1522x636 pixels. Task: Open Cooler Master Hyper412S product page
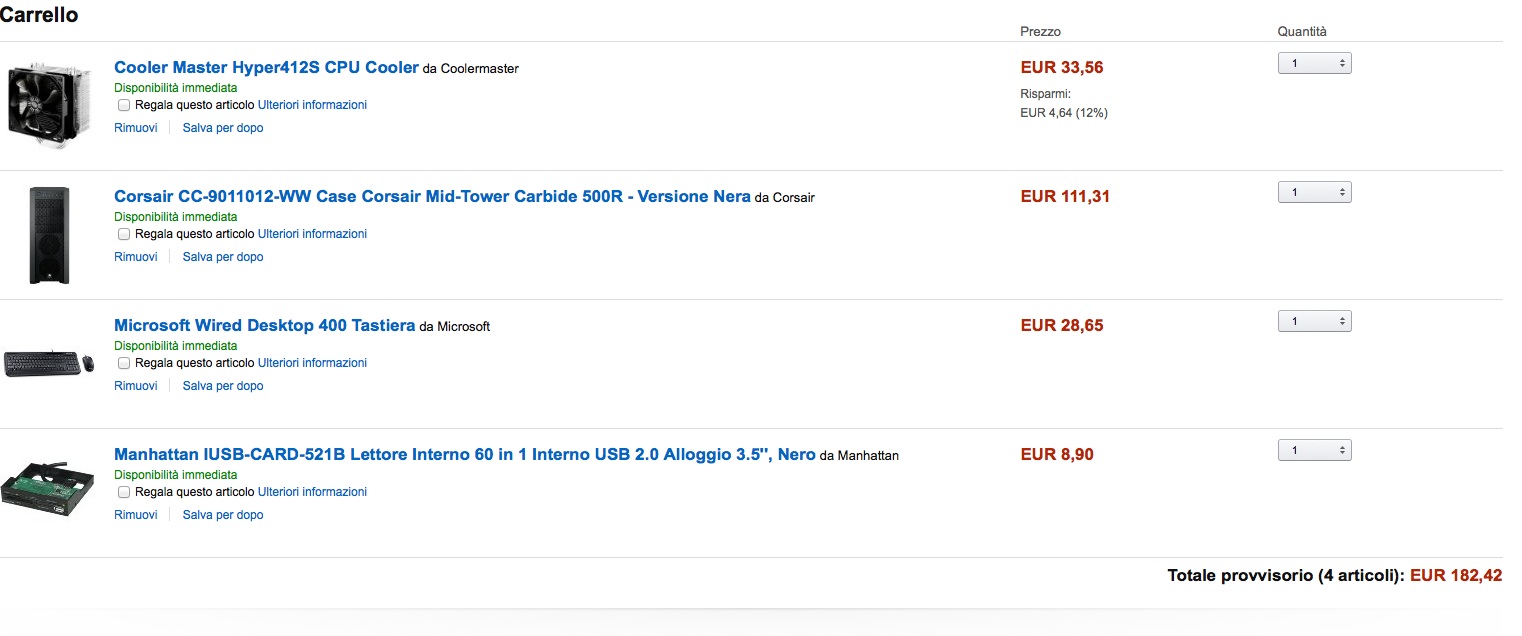(x=266, y=68)
